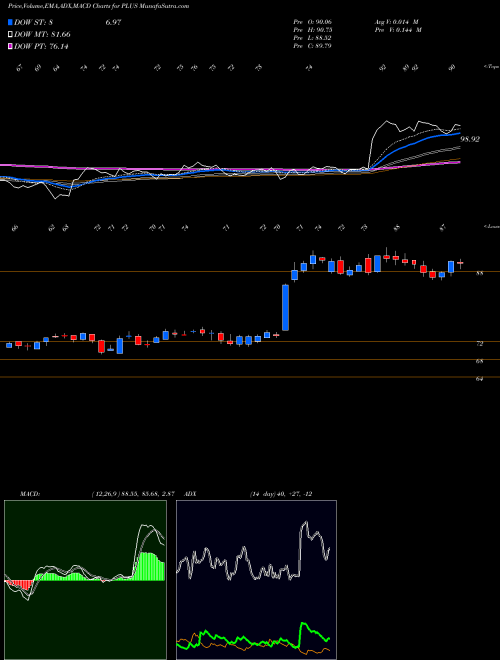Select the DOW MT legend label

[x=43, y=35]
